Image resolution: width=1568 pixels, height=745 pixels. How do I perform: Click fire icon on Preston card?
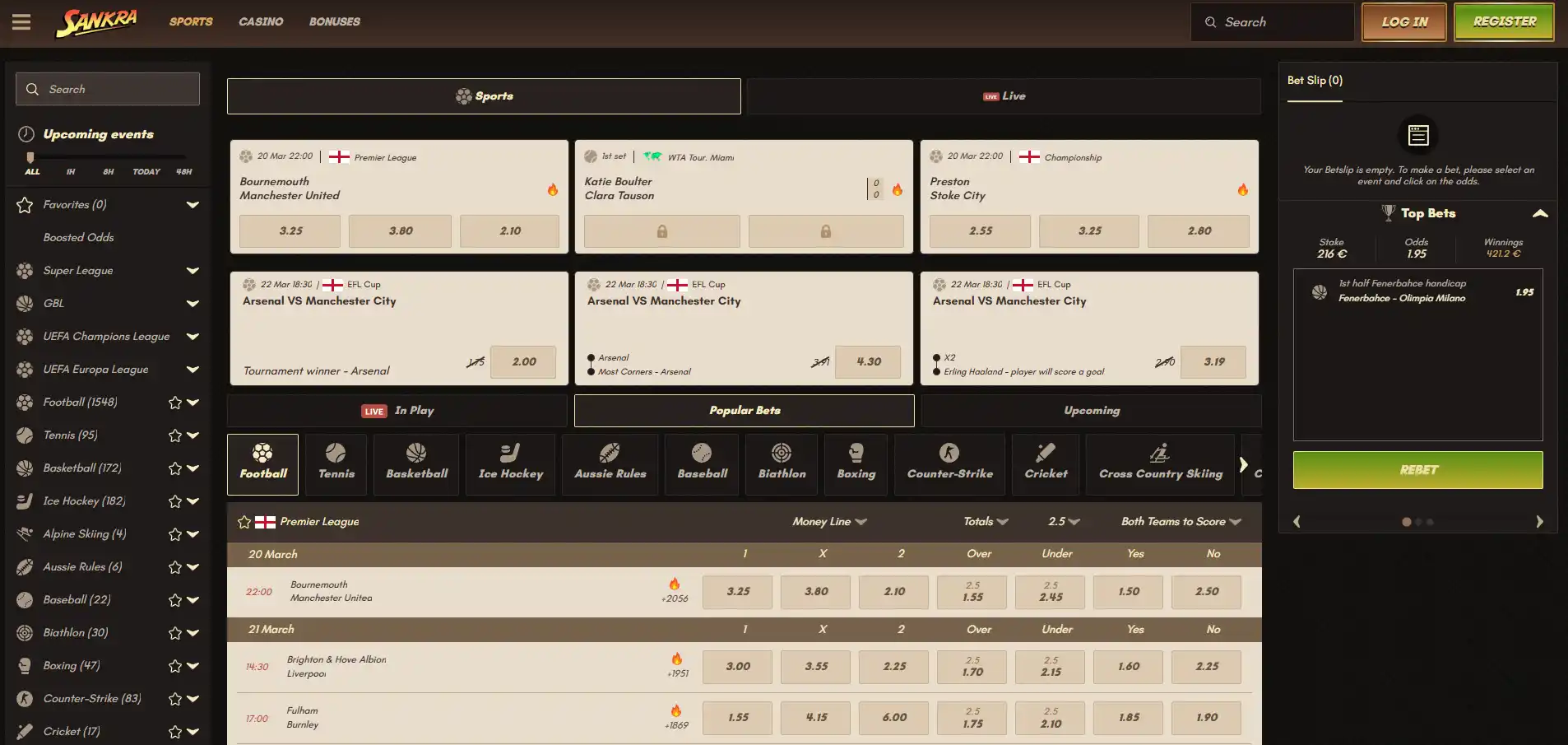coord(1242,189)
